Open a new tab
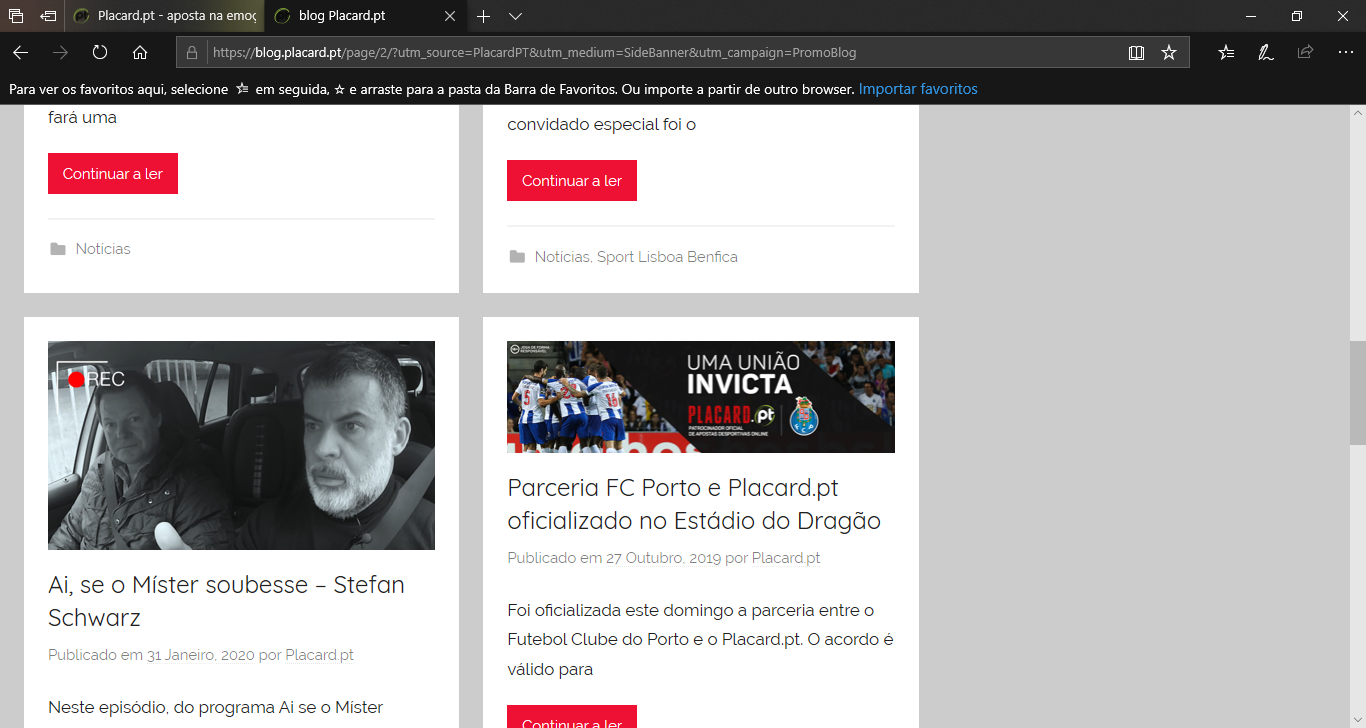This screenshot has width=1366, height=728. click(483, 16)
